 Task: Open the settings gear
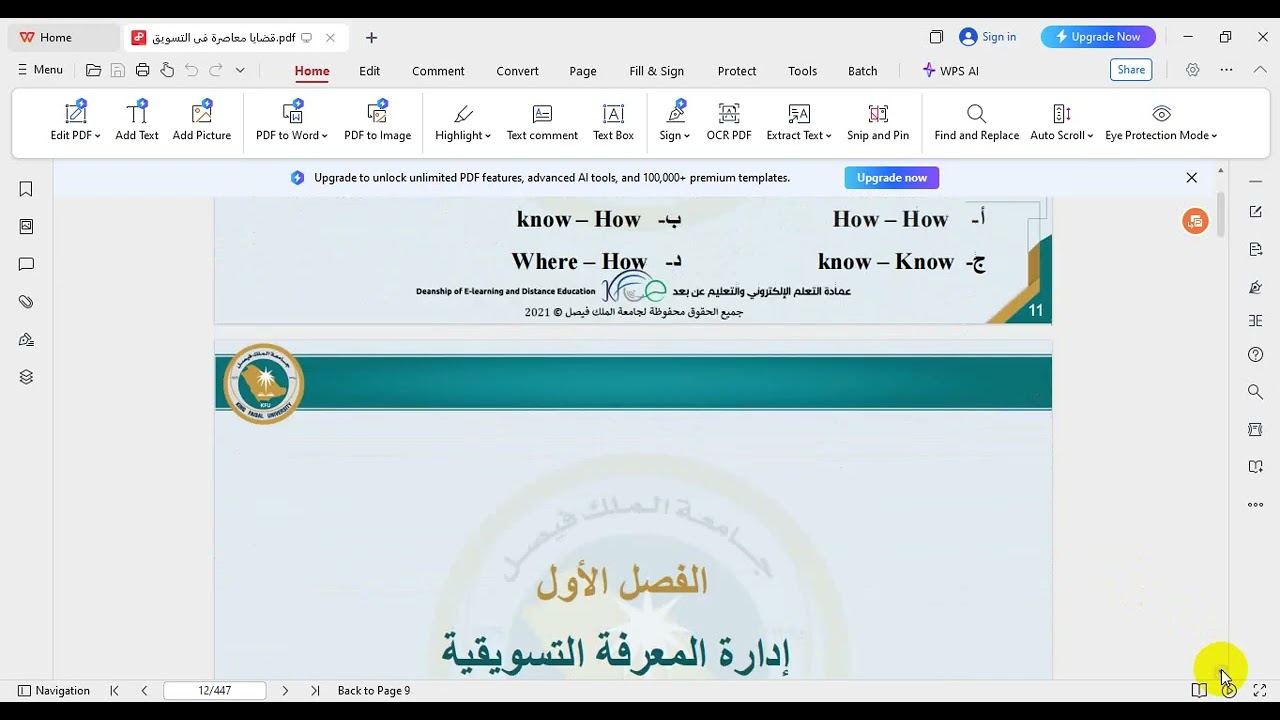click(x=1192, y=70)
